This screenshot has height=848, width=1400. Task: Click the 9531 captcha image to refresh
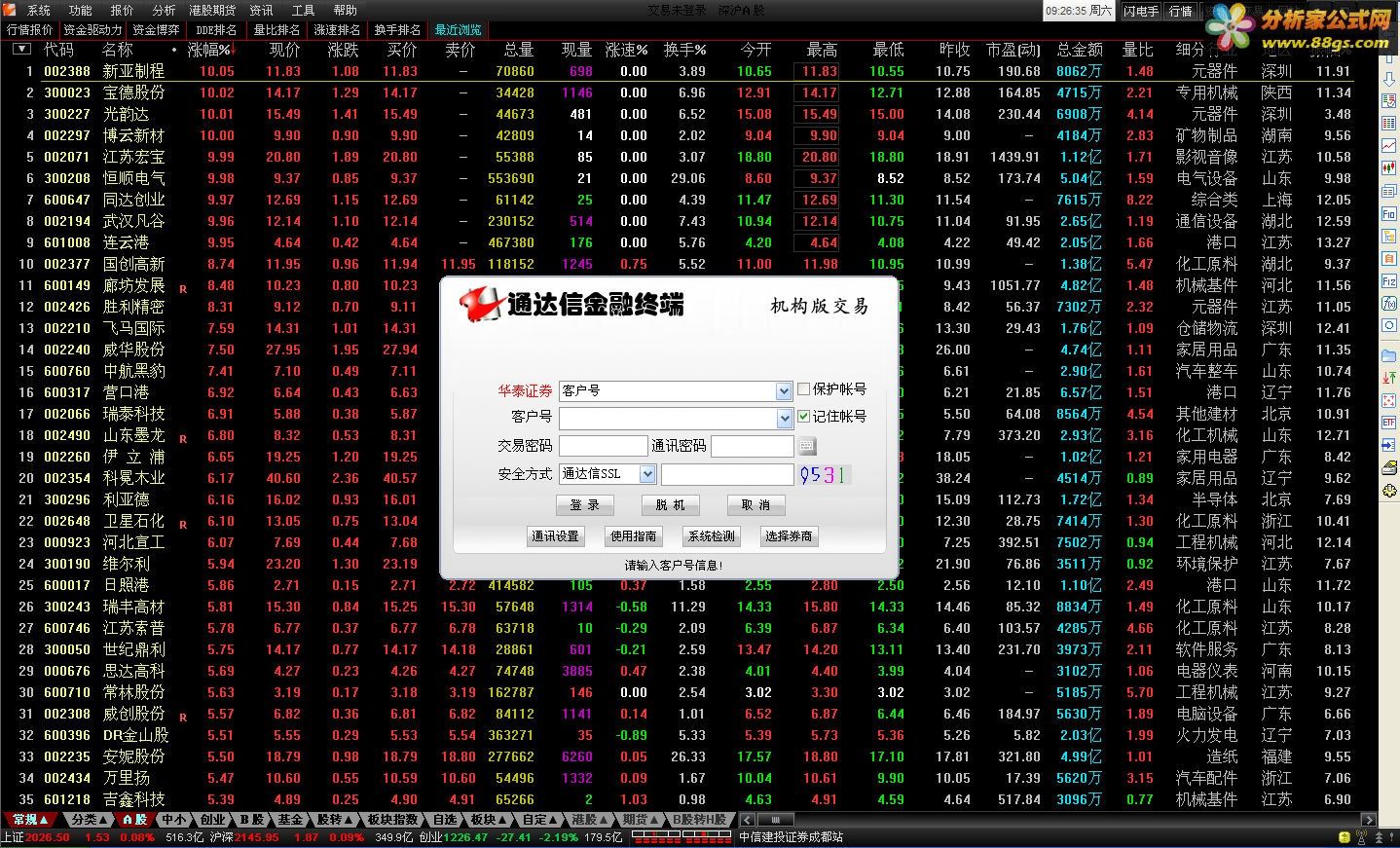(824, 475)
